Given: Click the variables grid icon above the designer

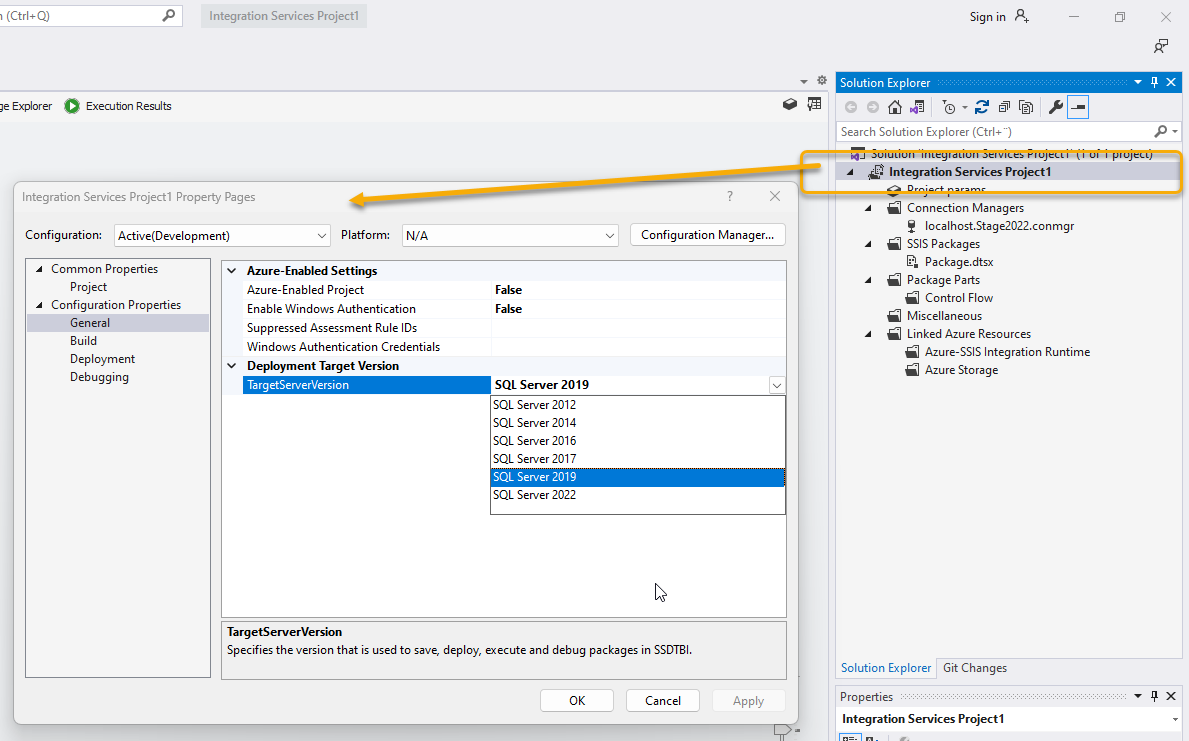Looking at the screenshot, I should tap(814, 105).
